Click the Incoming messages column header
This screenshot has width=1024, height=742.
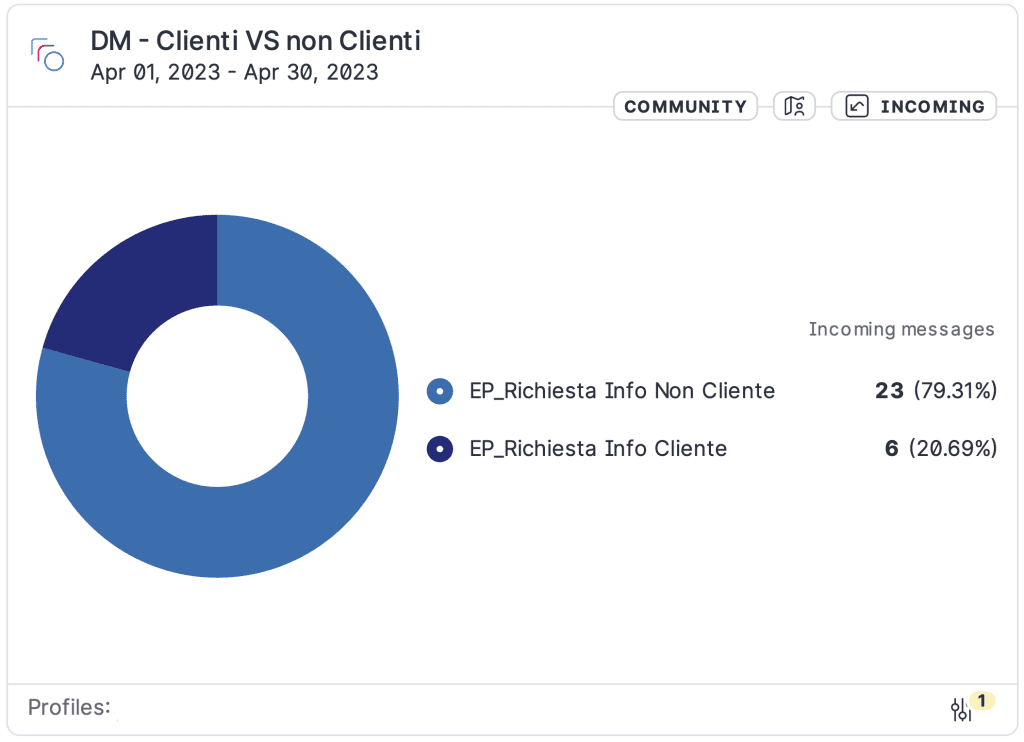901,329
